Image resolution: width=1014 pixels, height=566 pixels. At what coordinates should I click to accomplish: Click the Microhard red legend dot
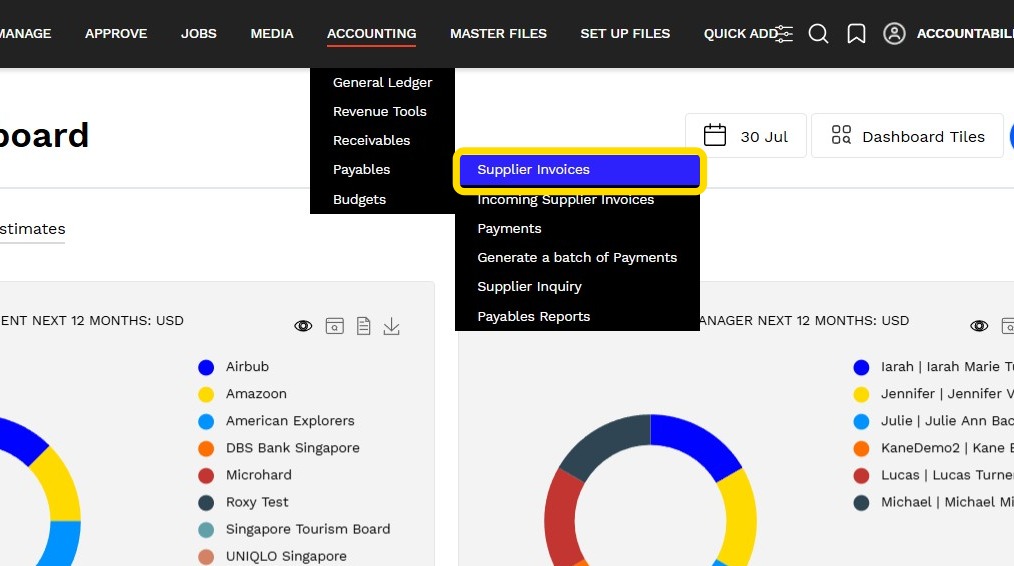point(206,476)
